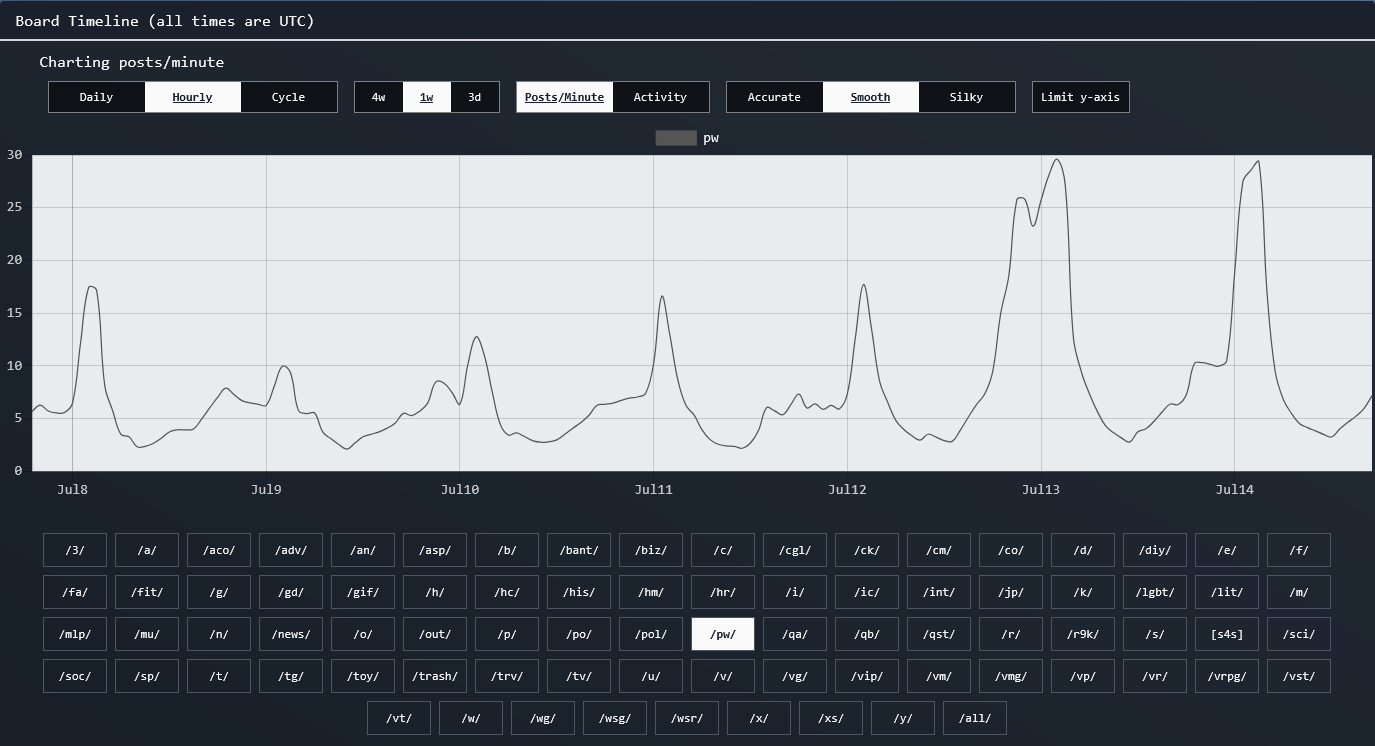Select the /vst/ board
The width and height of the screenshot is (1375, 746).
(x=1299, y=676)
